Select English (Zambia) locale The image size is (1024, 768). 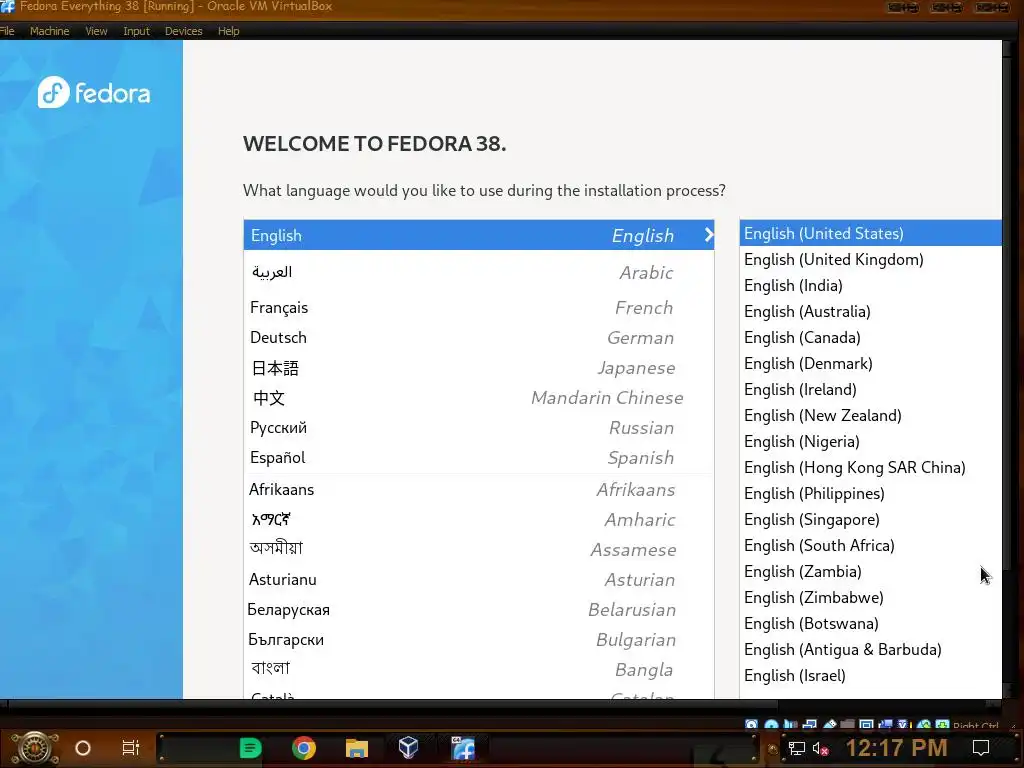click(x=870, y=571)
